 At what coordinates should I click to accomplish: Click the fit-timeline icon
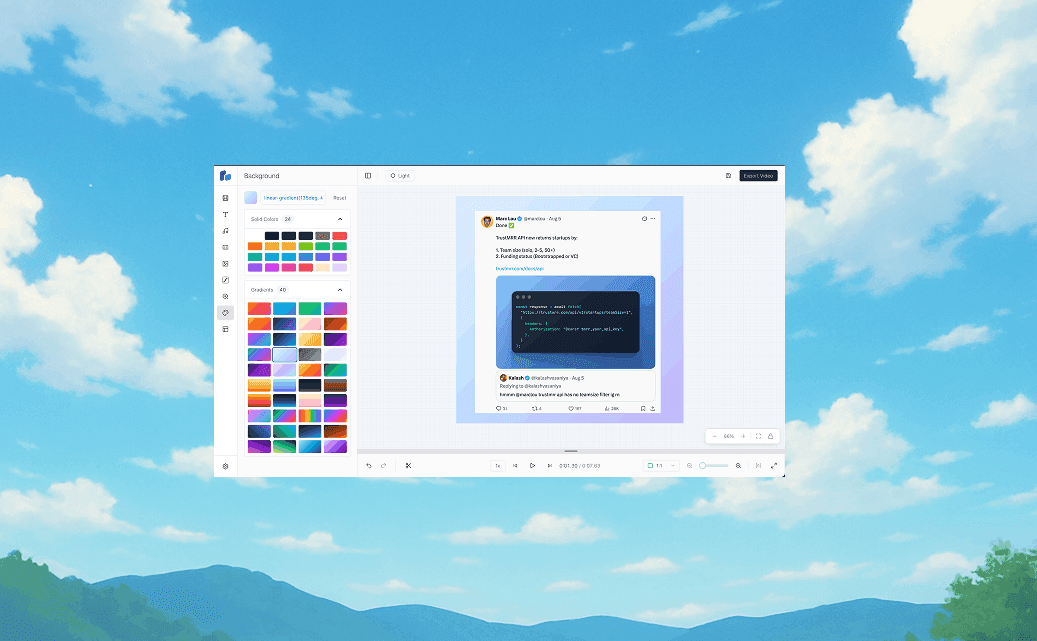coord(759,466)
